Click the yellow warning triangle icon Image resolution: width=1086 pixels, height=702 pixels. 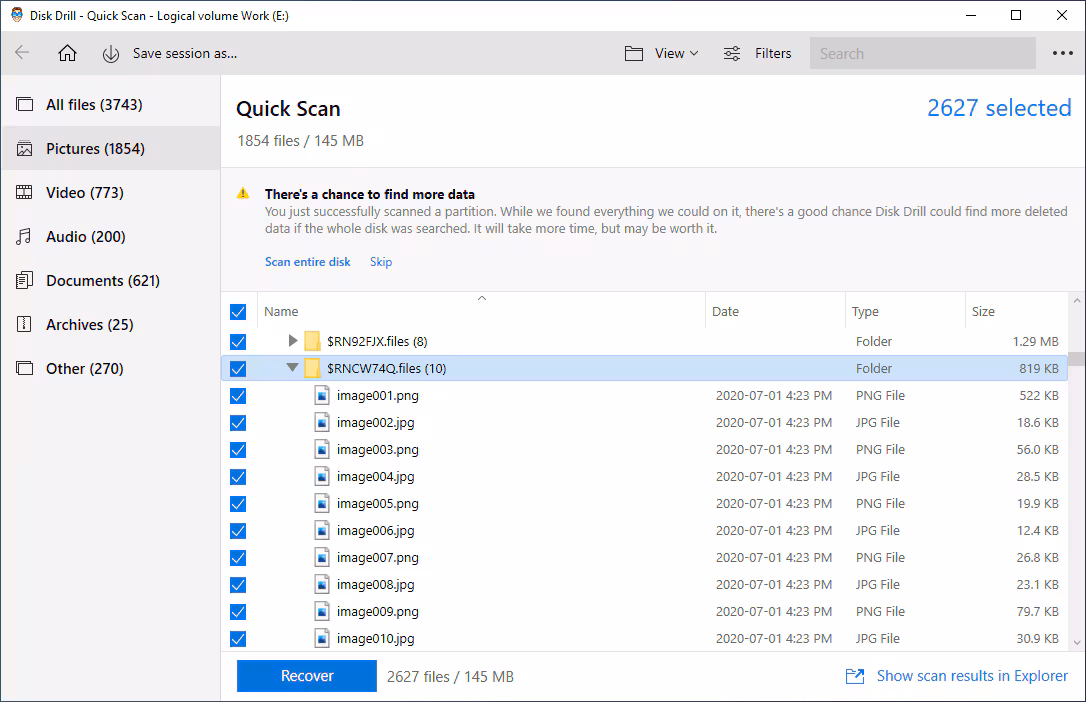pos(242,193)
